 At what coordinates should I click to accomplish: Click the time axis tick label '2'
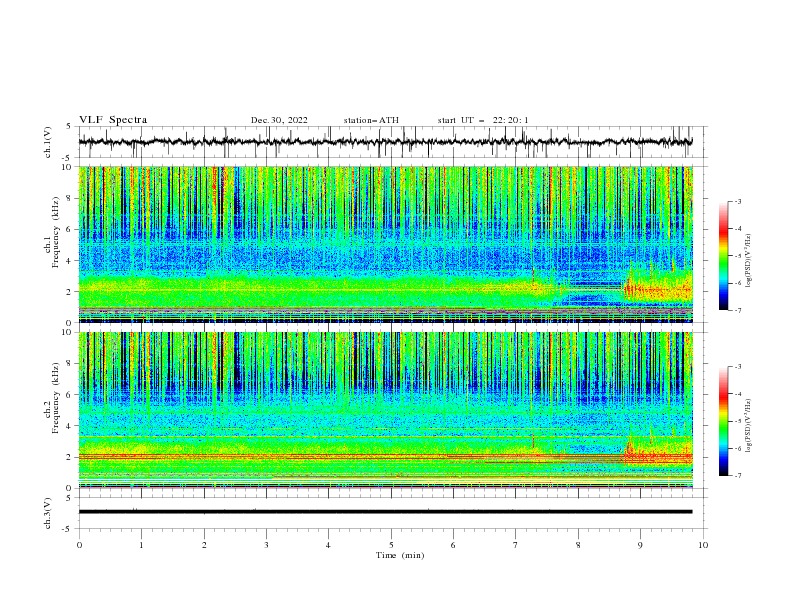(x=204, y=545)
